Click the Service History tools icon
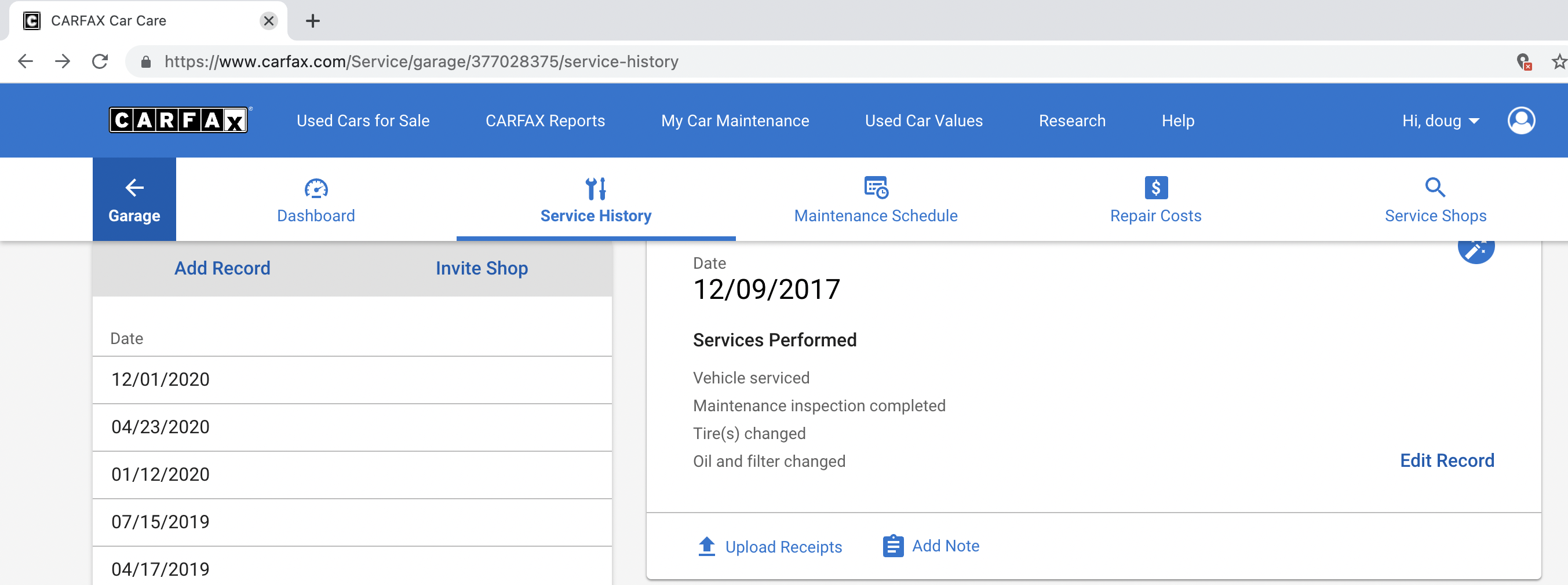This screenshot has height=585, width=1568. coord(595,188)
